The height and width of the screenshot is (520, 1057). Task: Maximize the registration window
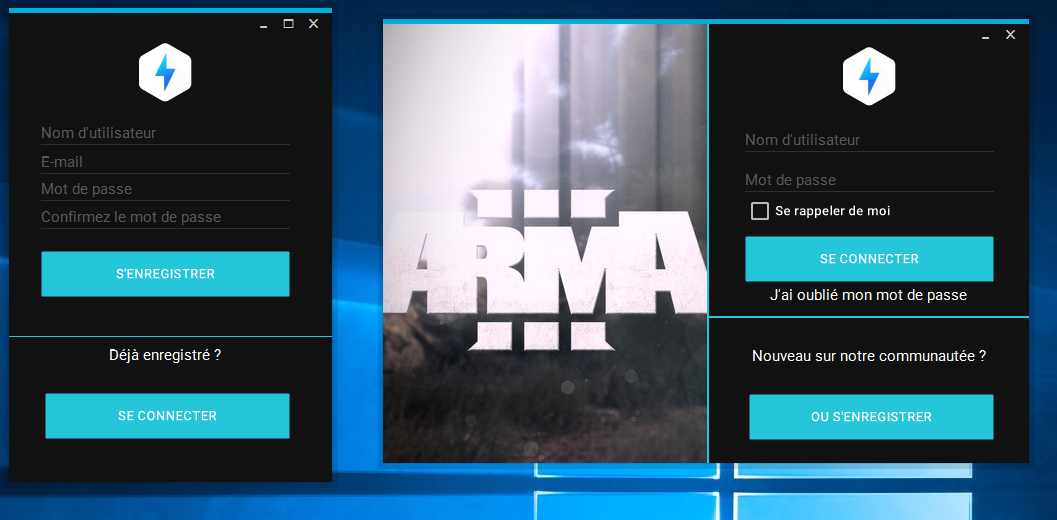289,24
